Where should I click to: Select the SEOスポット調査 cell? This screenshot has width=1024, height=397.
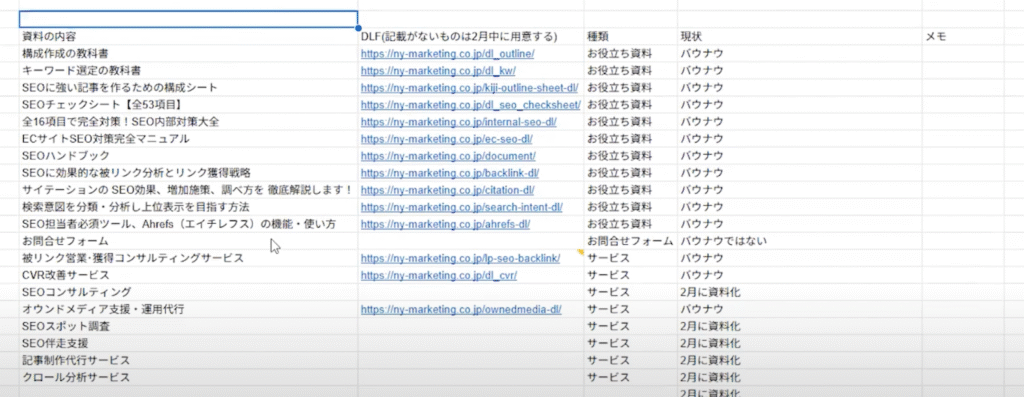(189, 326)
